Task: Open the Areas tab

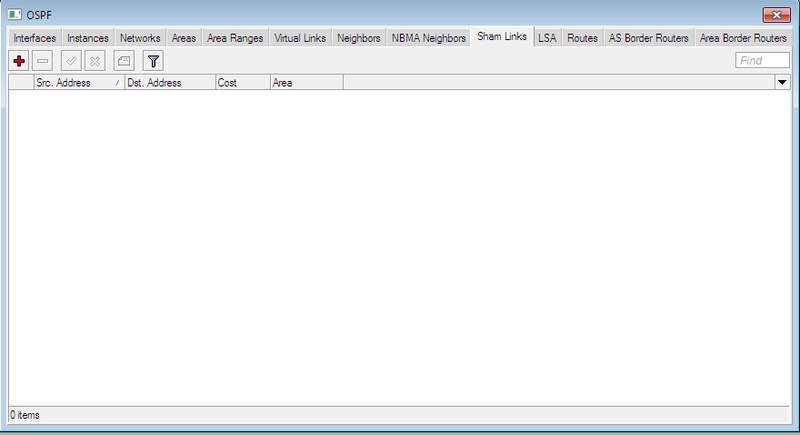Action: tap(184, 38)
